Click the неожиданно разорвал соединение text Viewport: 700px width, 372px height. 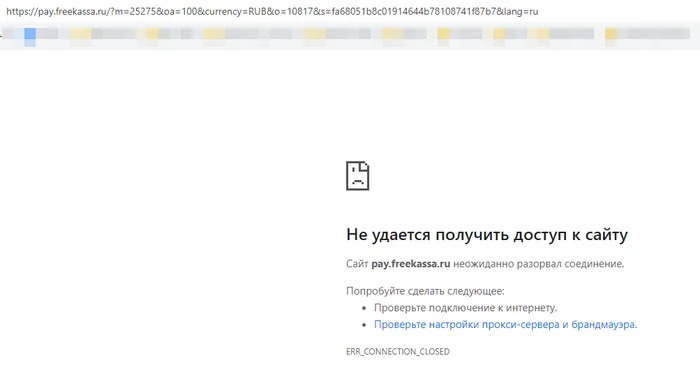pos(538,264)
